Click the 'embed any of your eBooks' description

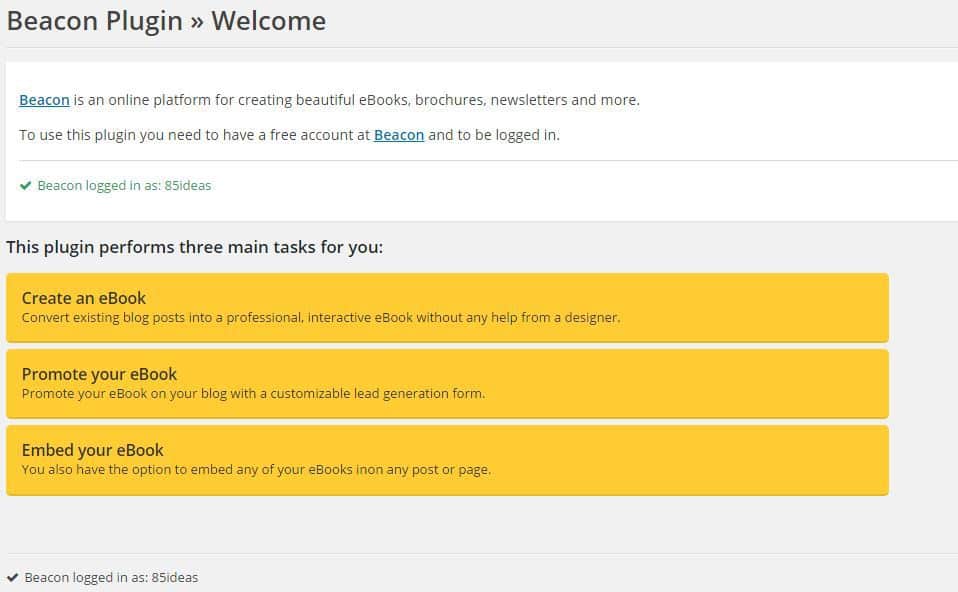pyautogui.click(x=256, y=470)
